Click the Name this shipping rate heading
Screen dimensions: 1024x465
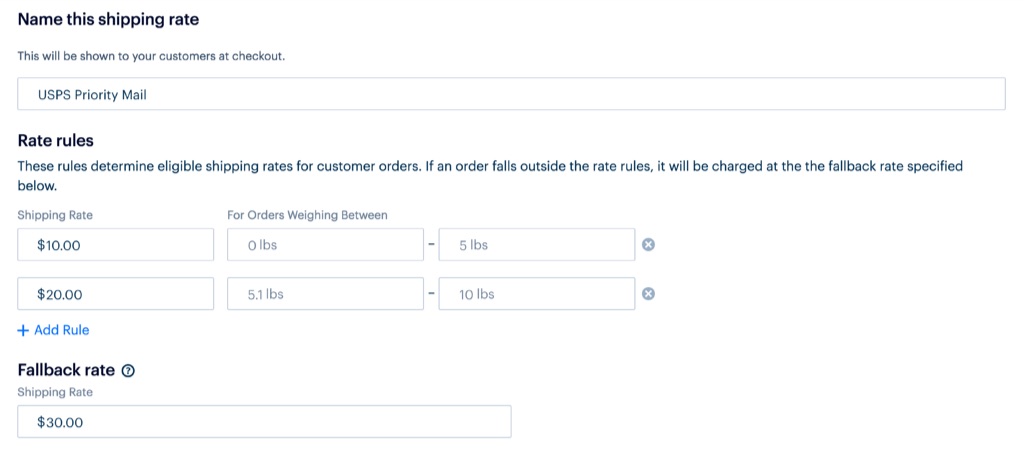coord(108,20)
